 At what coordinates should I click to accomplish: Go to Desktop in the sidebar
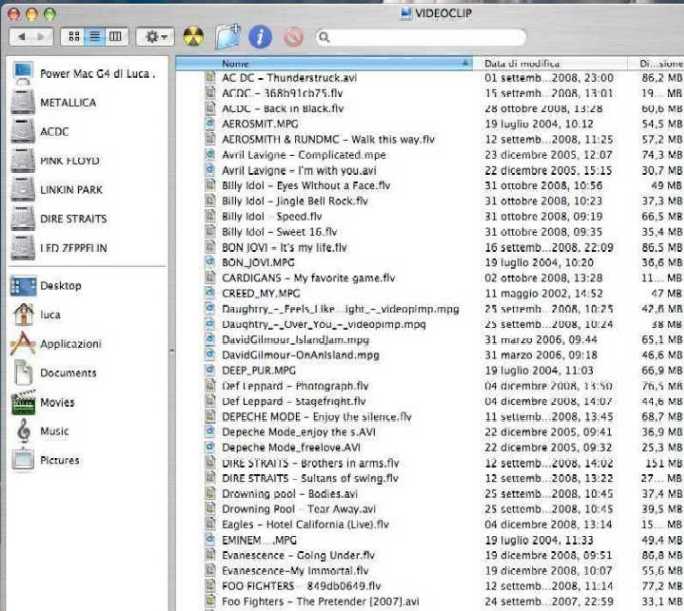[46, 286]
